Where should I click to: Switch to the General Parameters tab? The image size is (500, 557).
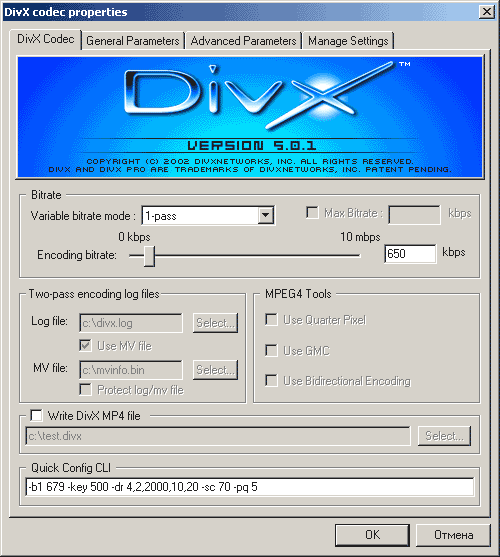[132, 41]
